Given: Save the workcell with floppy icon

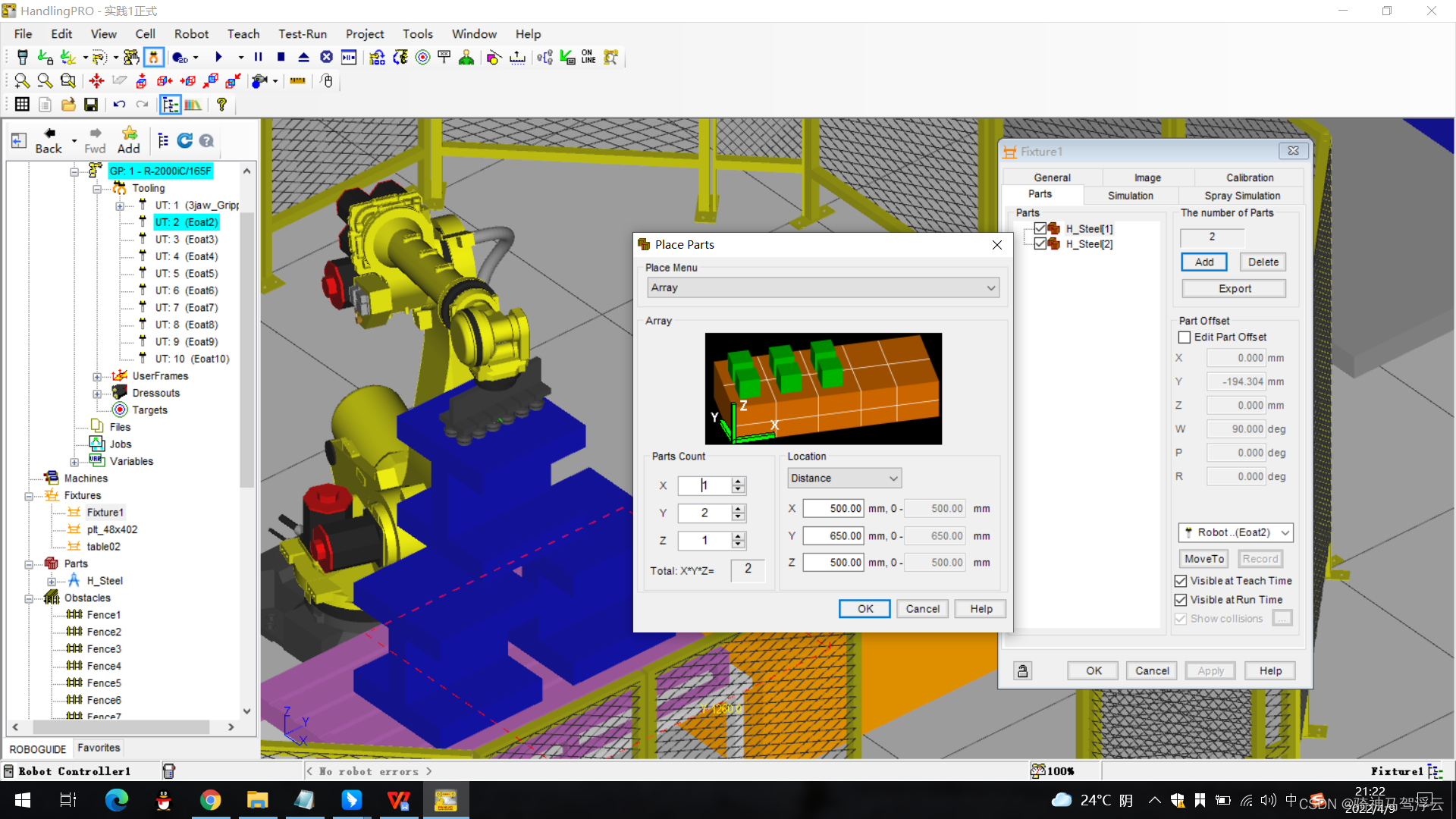Looking at the screenshot, I should (x=91, y=105).
